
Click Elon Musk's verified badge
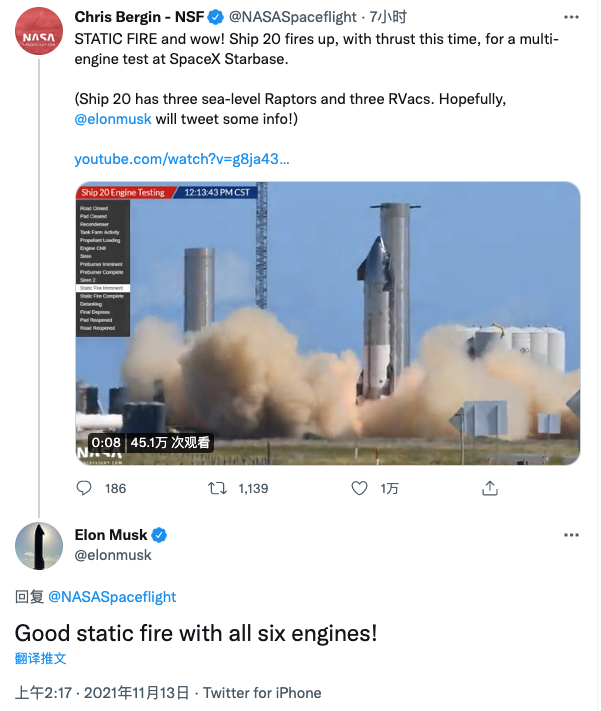point(159,535)
